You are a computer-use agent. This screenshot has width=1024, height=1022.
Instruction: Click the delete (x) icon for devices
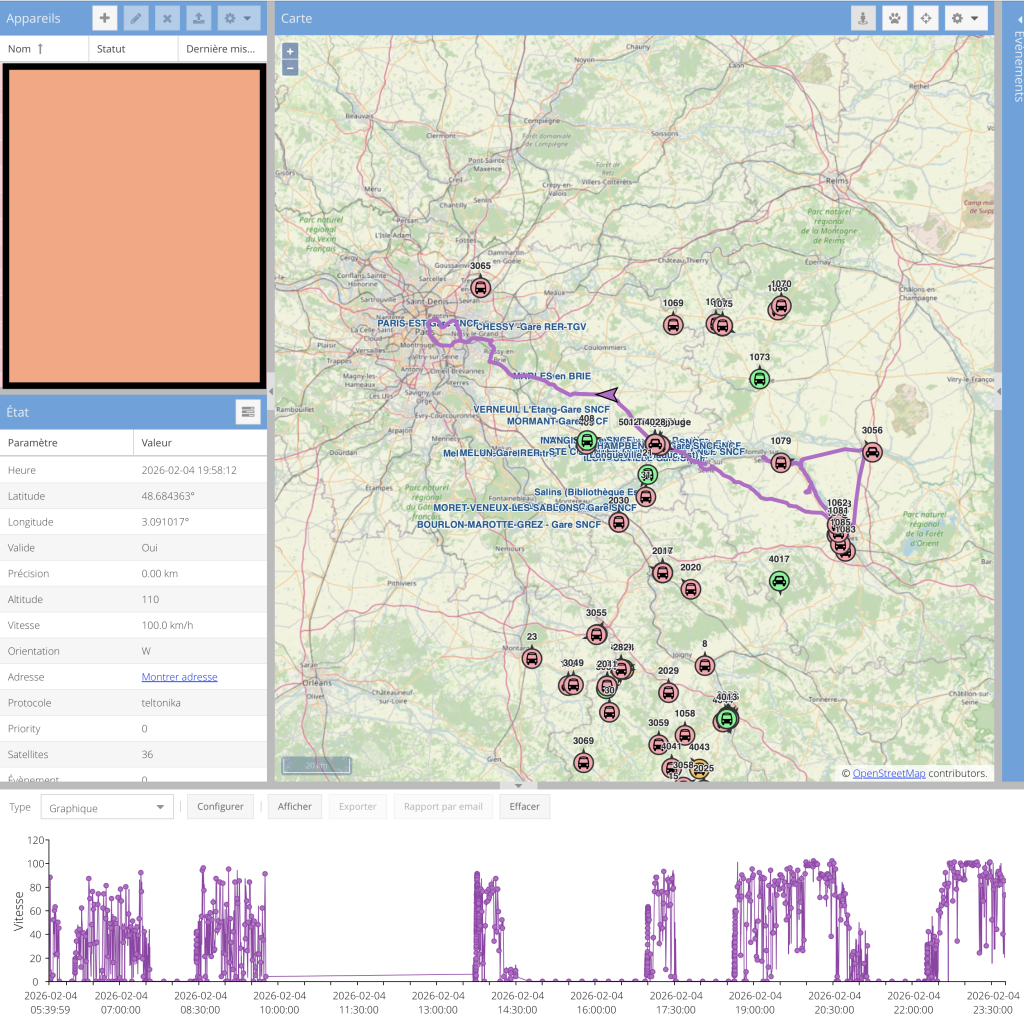point(166,17)
